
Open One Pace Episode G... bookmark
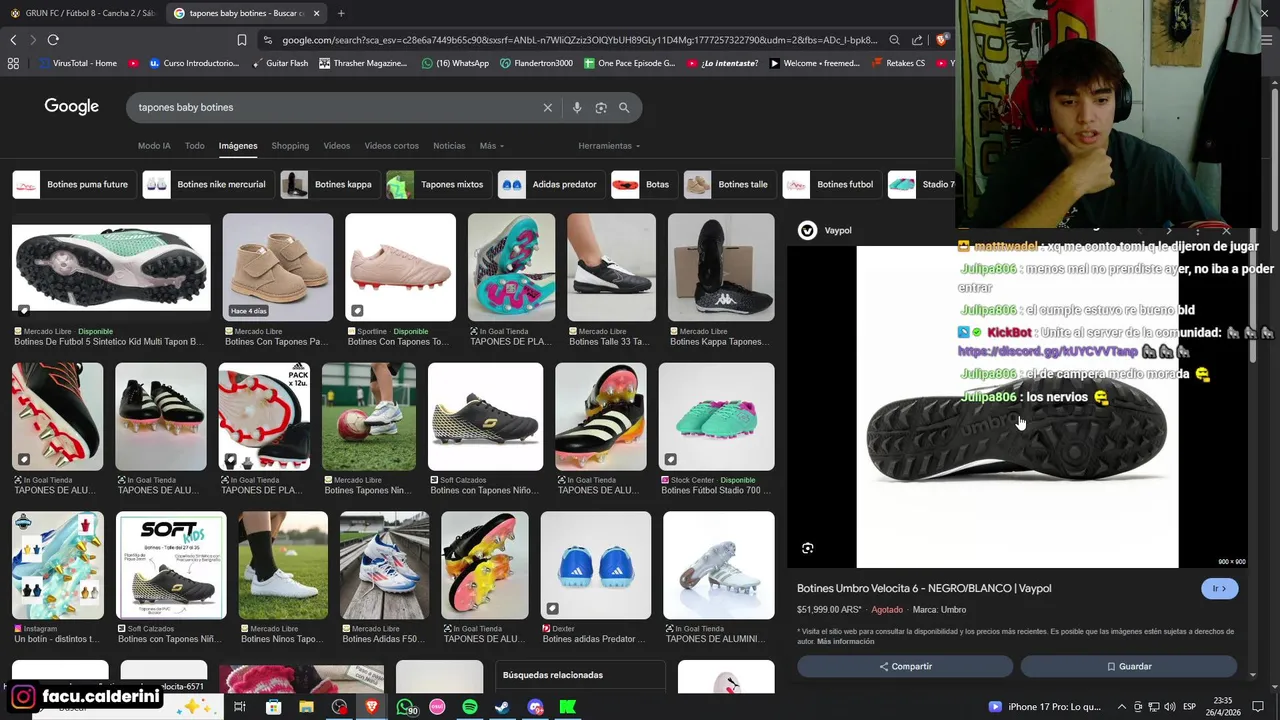click(629, 63)
